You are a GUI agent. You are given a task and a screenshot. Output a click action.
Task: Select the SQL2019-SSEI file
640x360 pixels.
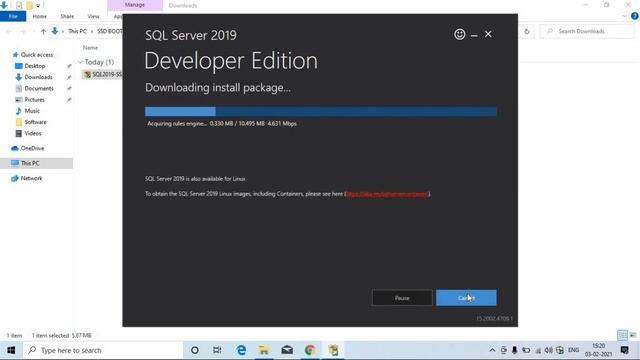(102, 74)
